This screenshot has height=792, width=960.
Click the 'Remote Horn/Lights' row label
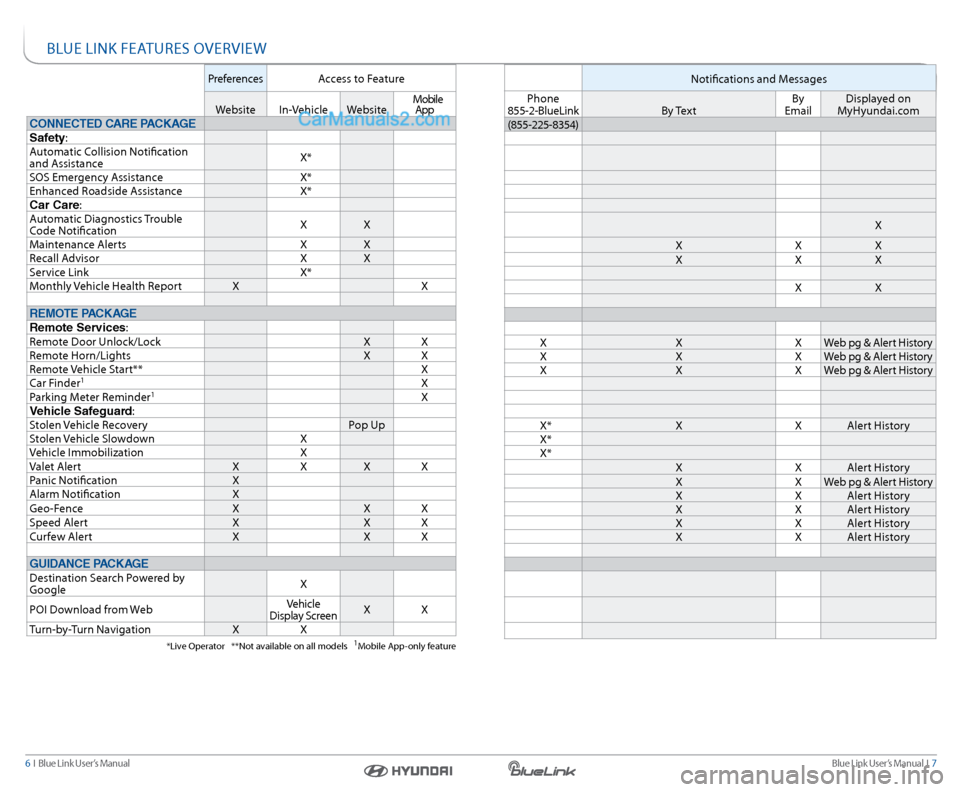click(80, 356)
